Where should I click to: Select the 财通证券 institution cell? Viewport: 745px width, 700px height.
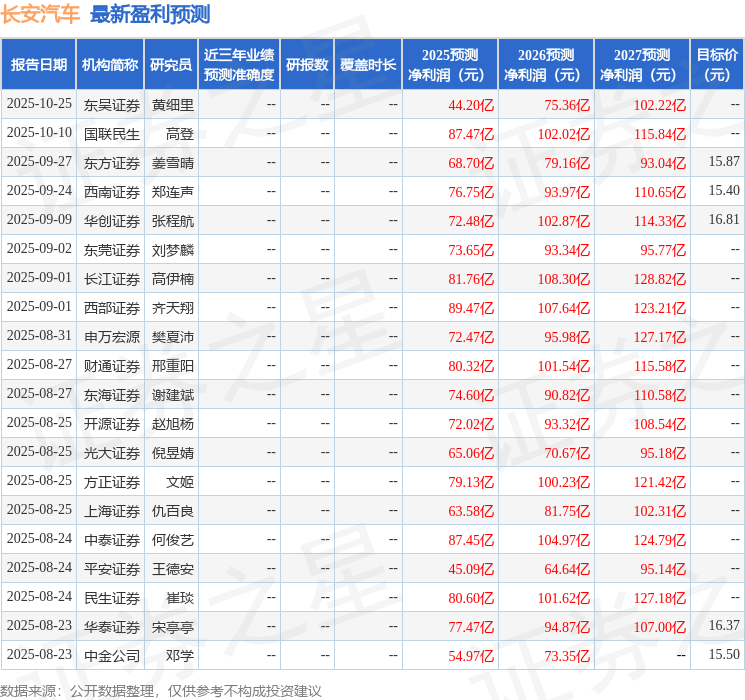pyautogui.click(x=112, y=366)
